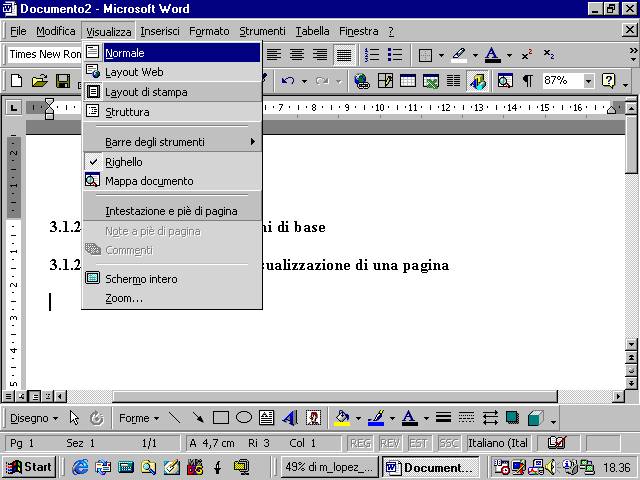Open the Disegno drawing menu
This screenshot has width=640, height=480.
[33, 418]
